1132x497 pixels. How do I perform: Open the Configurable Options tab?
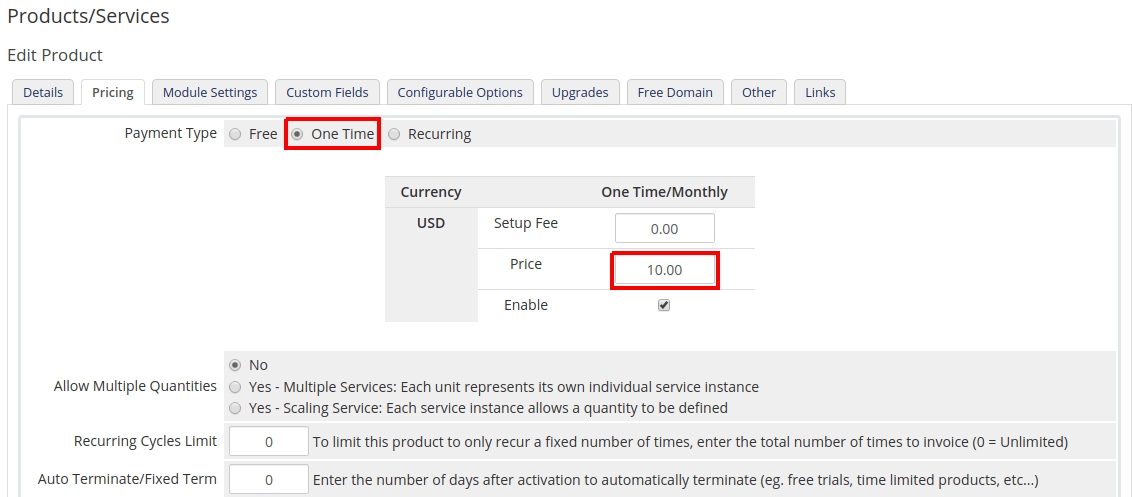[460, 92]
